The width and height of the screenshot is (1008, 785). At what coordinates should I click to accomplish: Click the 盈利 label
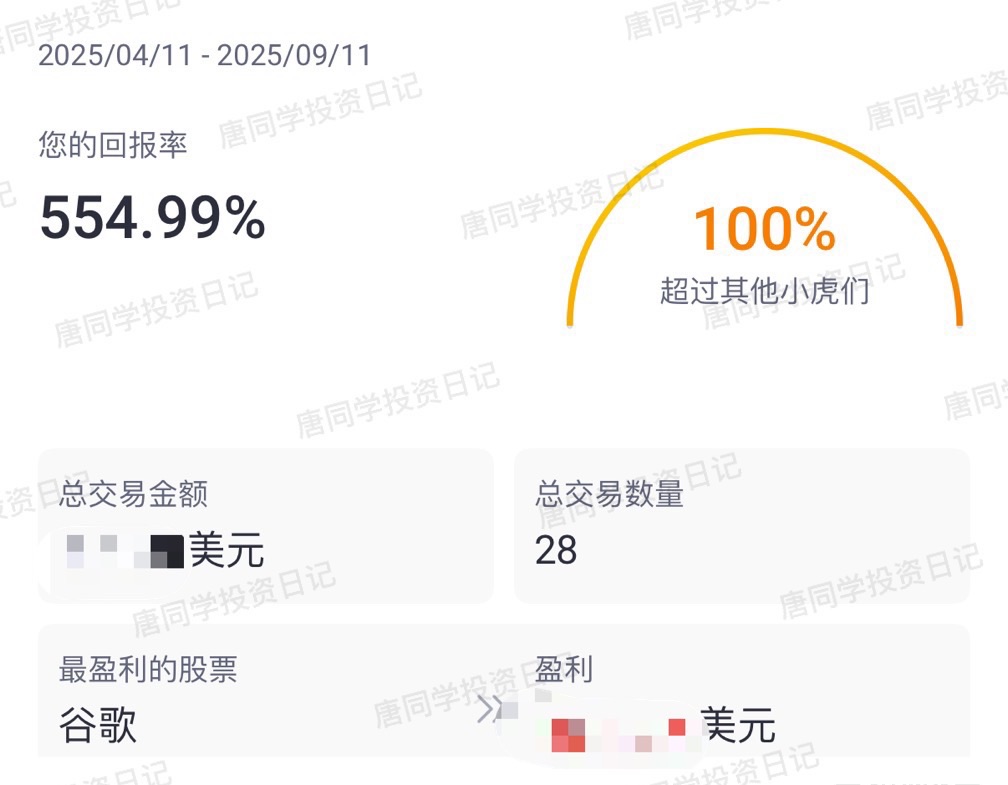[x=564, y=669]
